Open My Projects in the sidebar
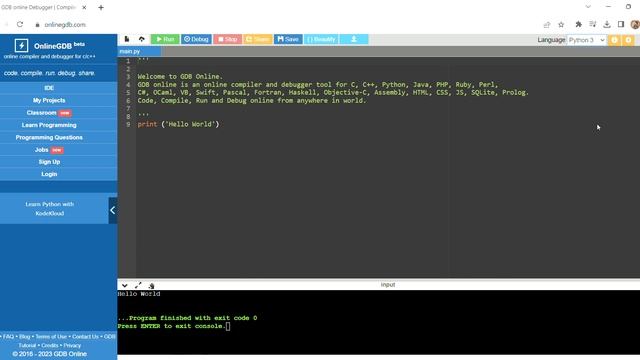The width and height of the screenshot is (640, 360). (49, 100)
